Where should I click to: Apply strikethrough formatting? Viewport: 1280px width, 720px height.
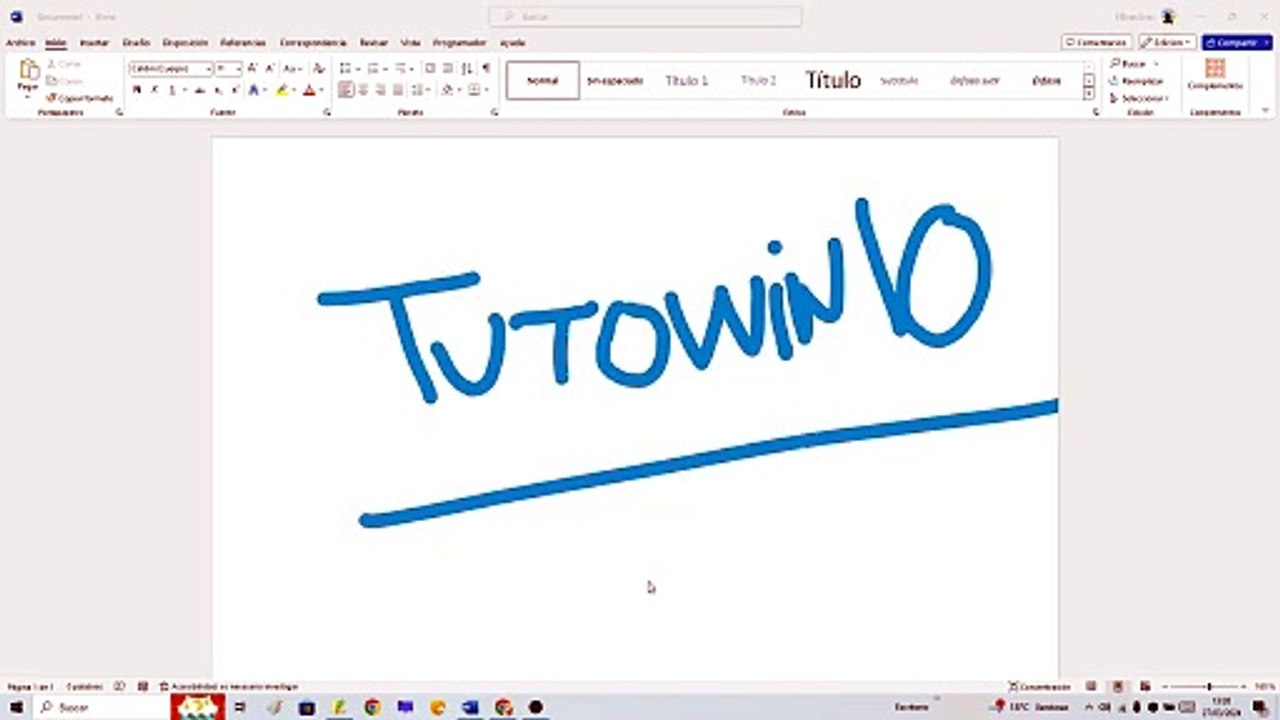[x=199, y=90]
